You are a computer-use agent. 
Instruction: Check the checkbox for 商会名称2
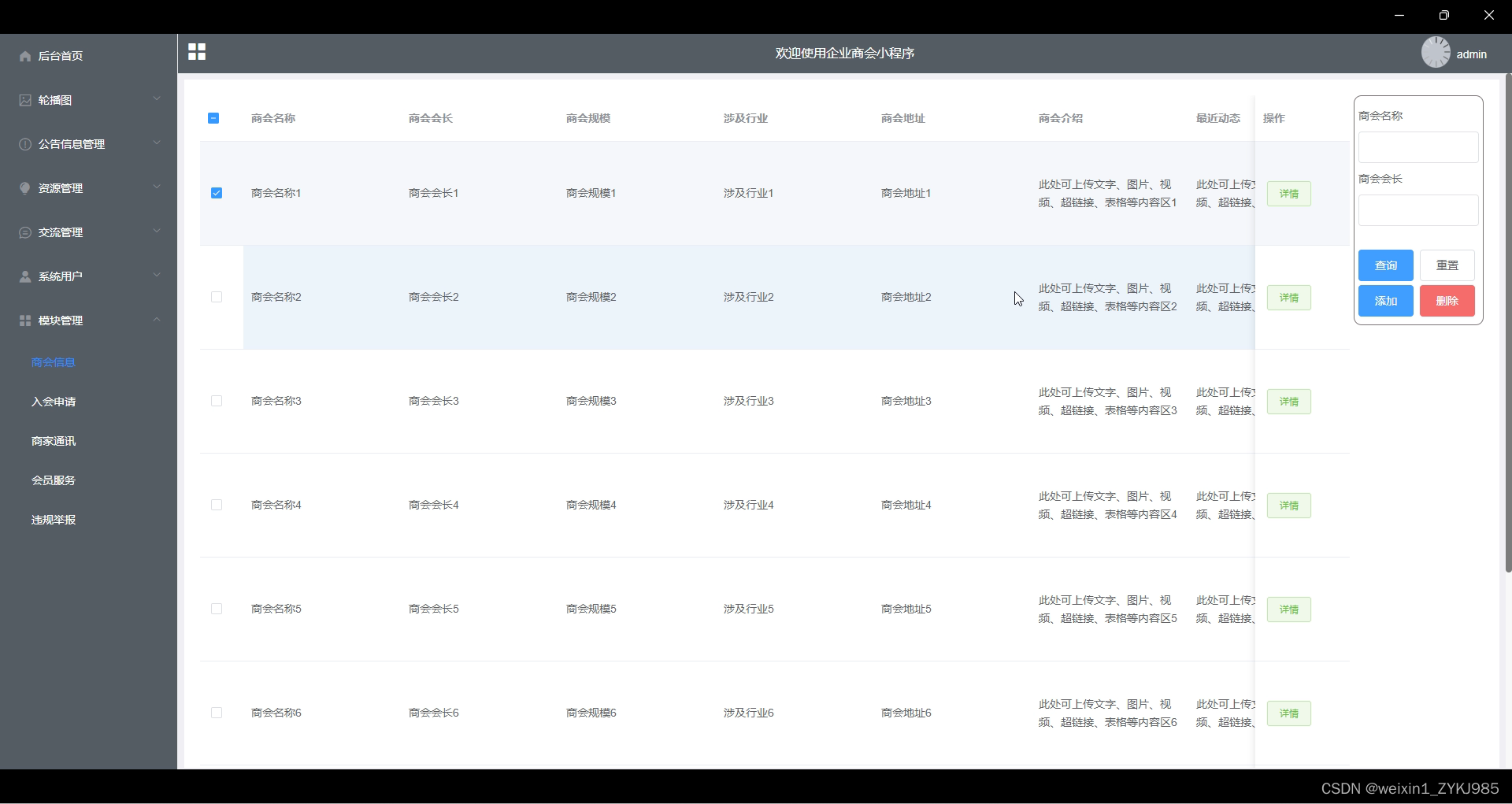(x=217, y=297)
